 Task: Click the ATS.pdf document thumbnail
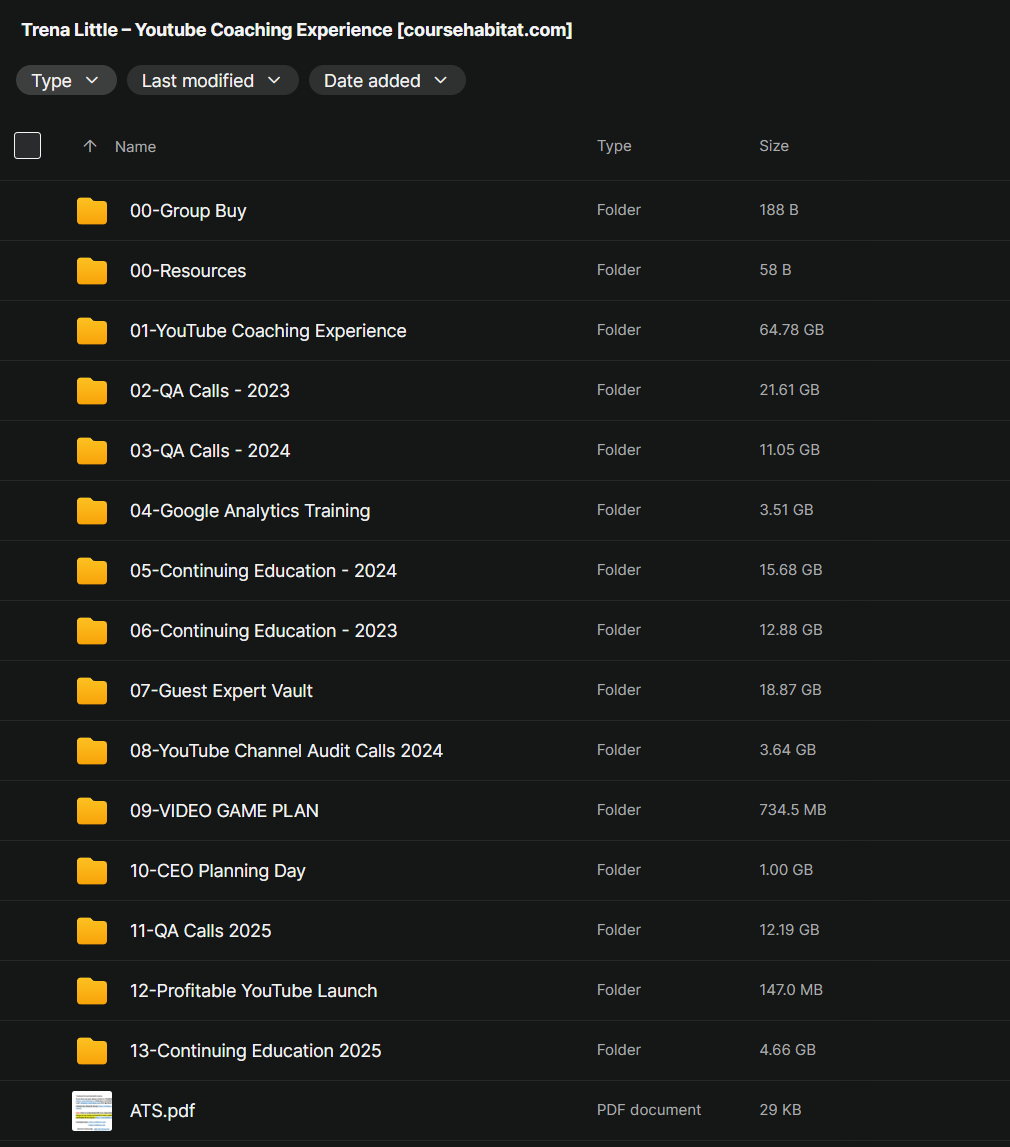tap(92, 1111)
